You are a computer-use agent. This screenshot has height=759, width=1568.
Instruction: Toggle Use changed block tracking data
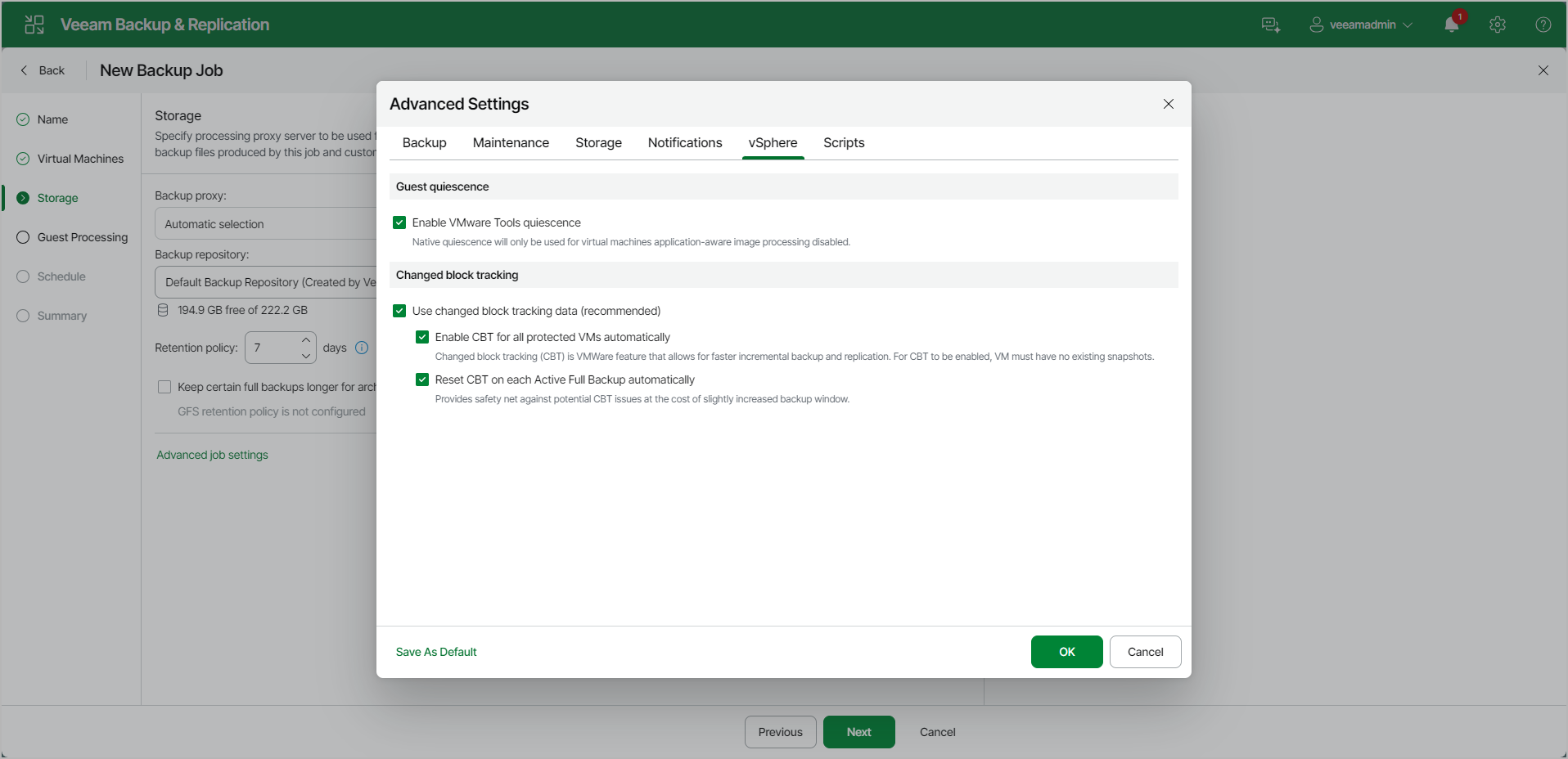(399, 311)
